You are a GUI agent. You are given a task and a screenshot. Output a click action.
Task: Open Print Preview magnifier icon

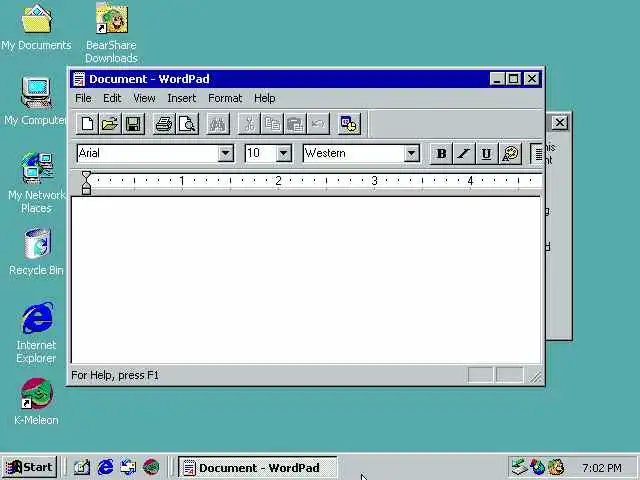(x=187, y=124)
